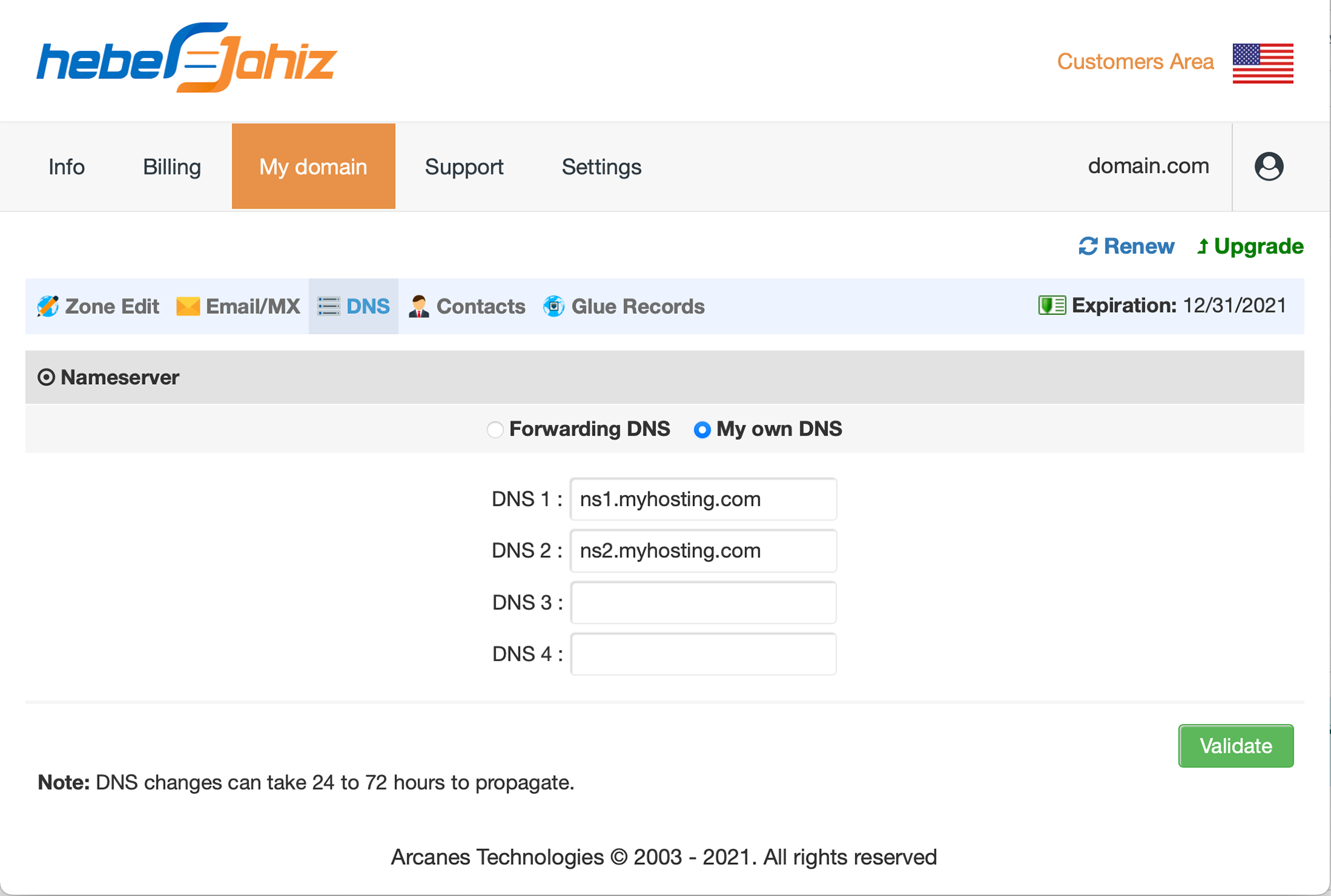Open the Customers Area link

coord(1135,62)
